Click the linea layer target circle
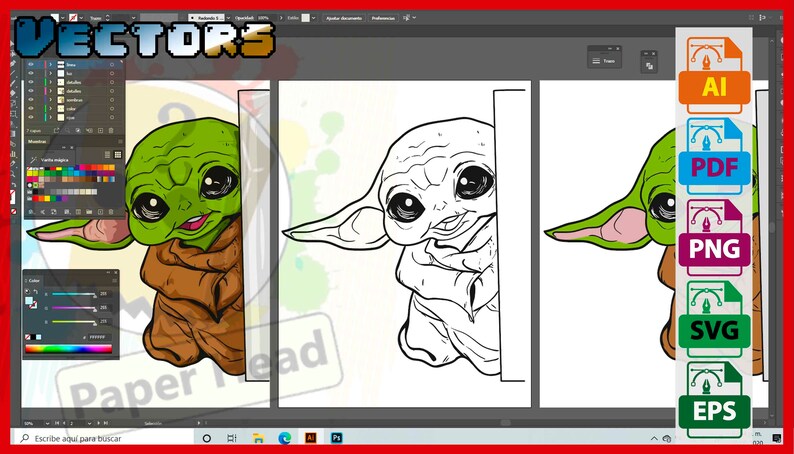794x454 pixels. pyautogui.click(x=112, y=65)
